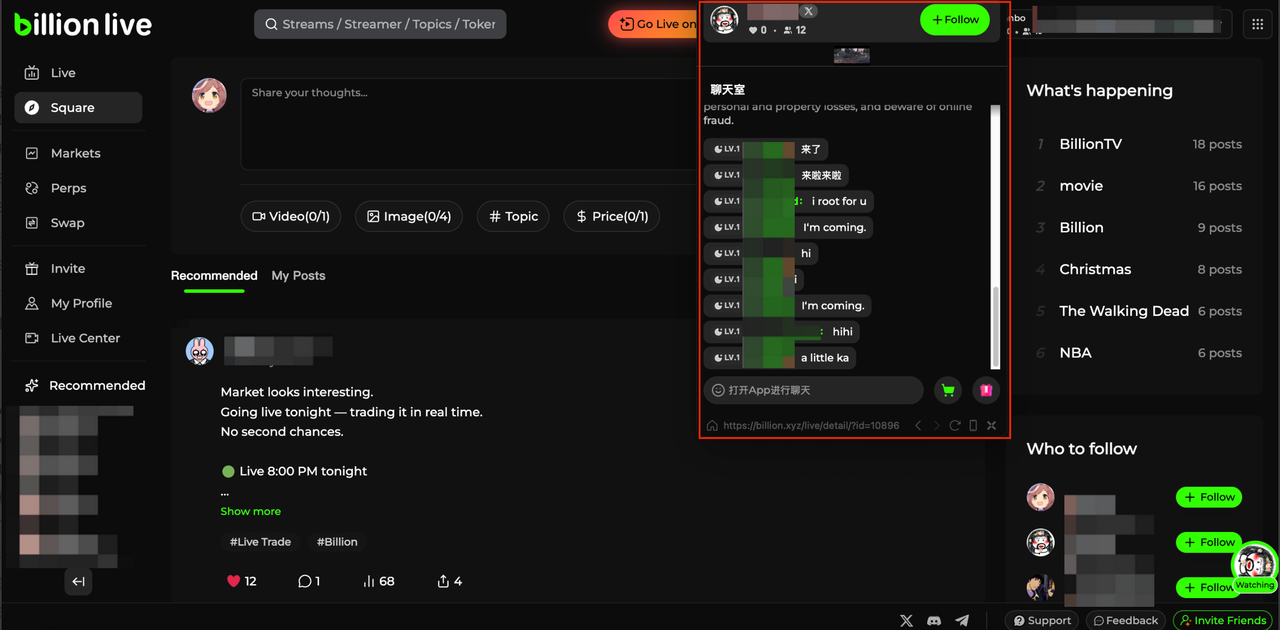Open Markets in the sidebar
Screen dimensions: 1280x630
pos(75,153)
